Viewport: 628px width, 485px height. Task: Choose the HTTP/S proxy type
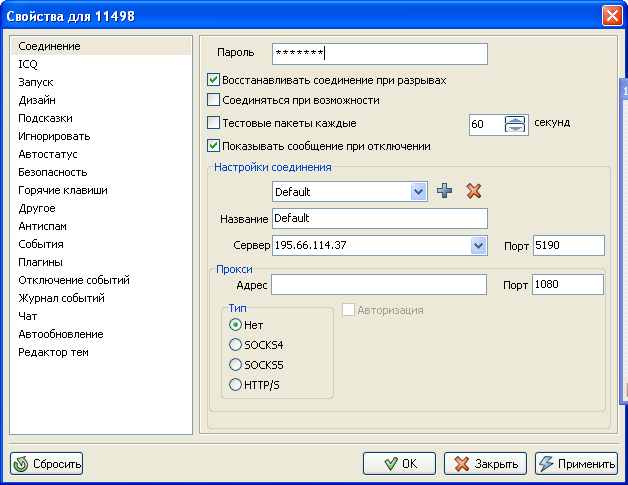pyautogui.click(x=236, y=385)
